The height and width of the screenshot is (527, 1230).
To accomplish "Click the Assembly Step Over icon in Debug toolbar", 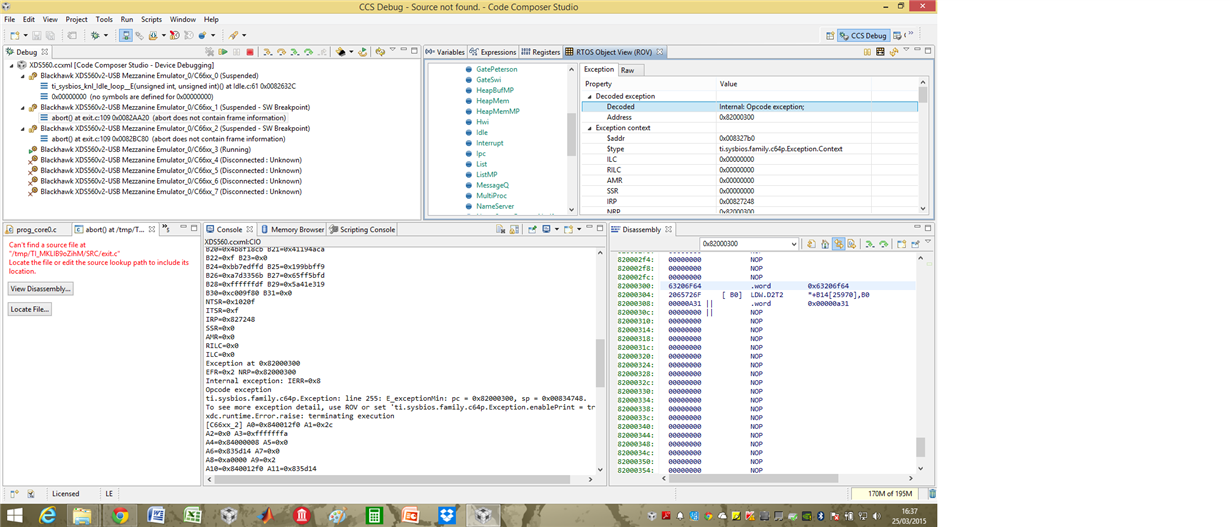I will tap(309, 52).
